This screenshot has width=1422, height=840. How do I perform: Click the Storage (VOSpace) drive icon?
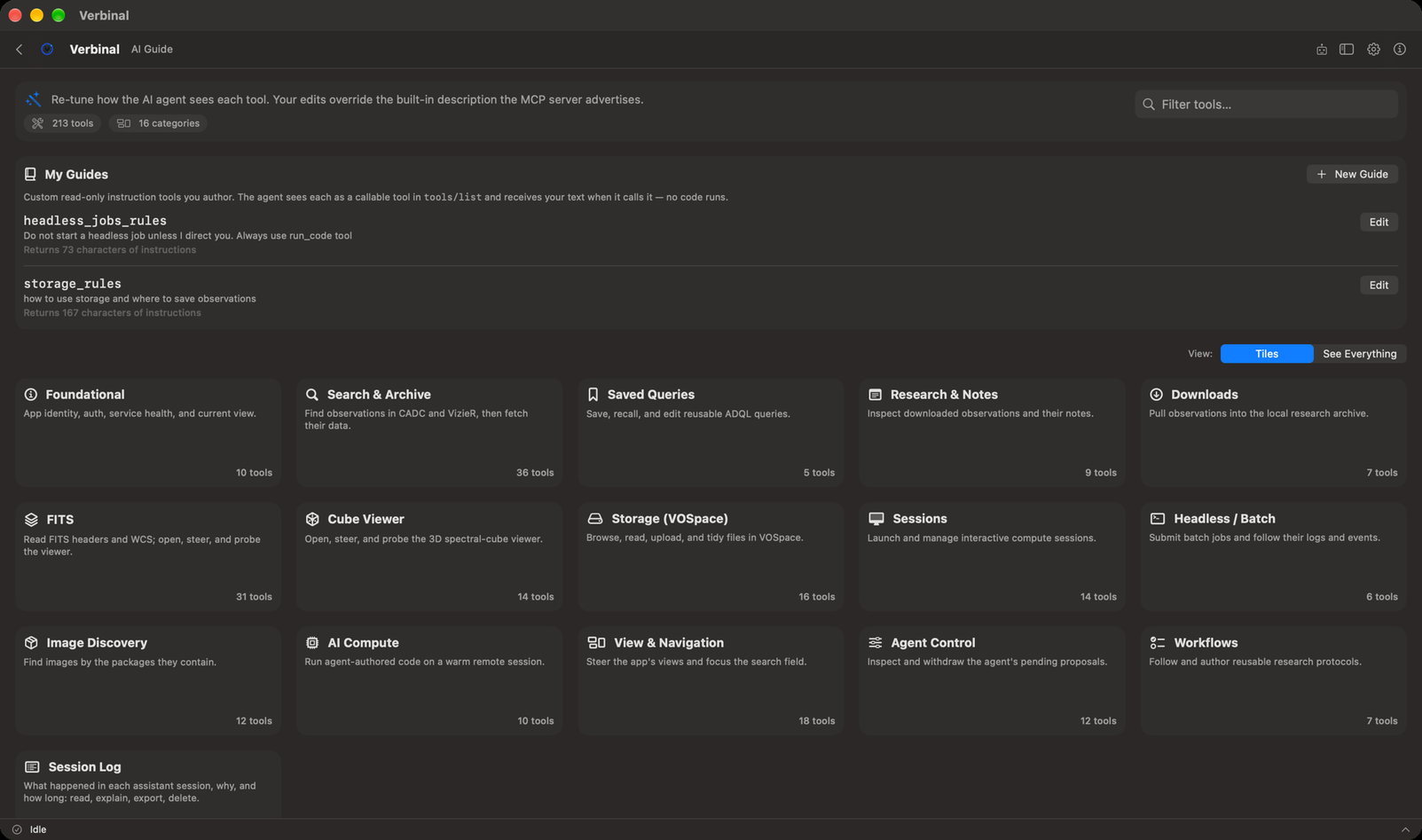(x=595, y=519)
